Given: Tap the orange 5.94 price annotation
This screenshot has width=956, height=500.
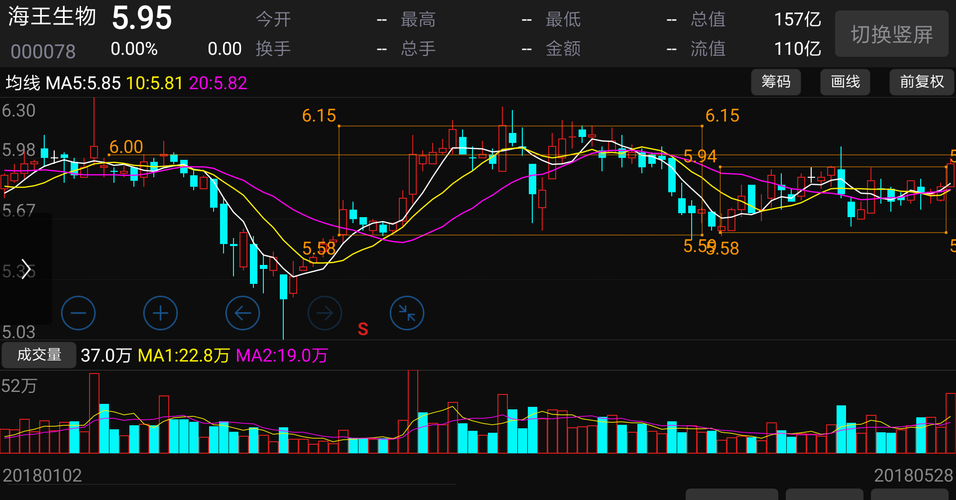Looking at the screenshot, I should [x=700, y=156].
